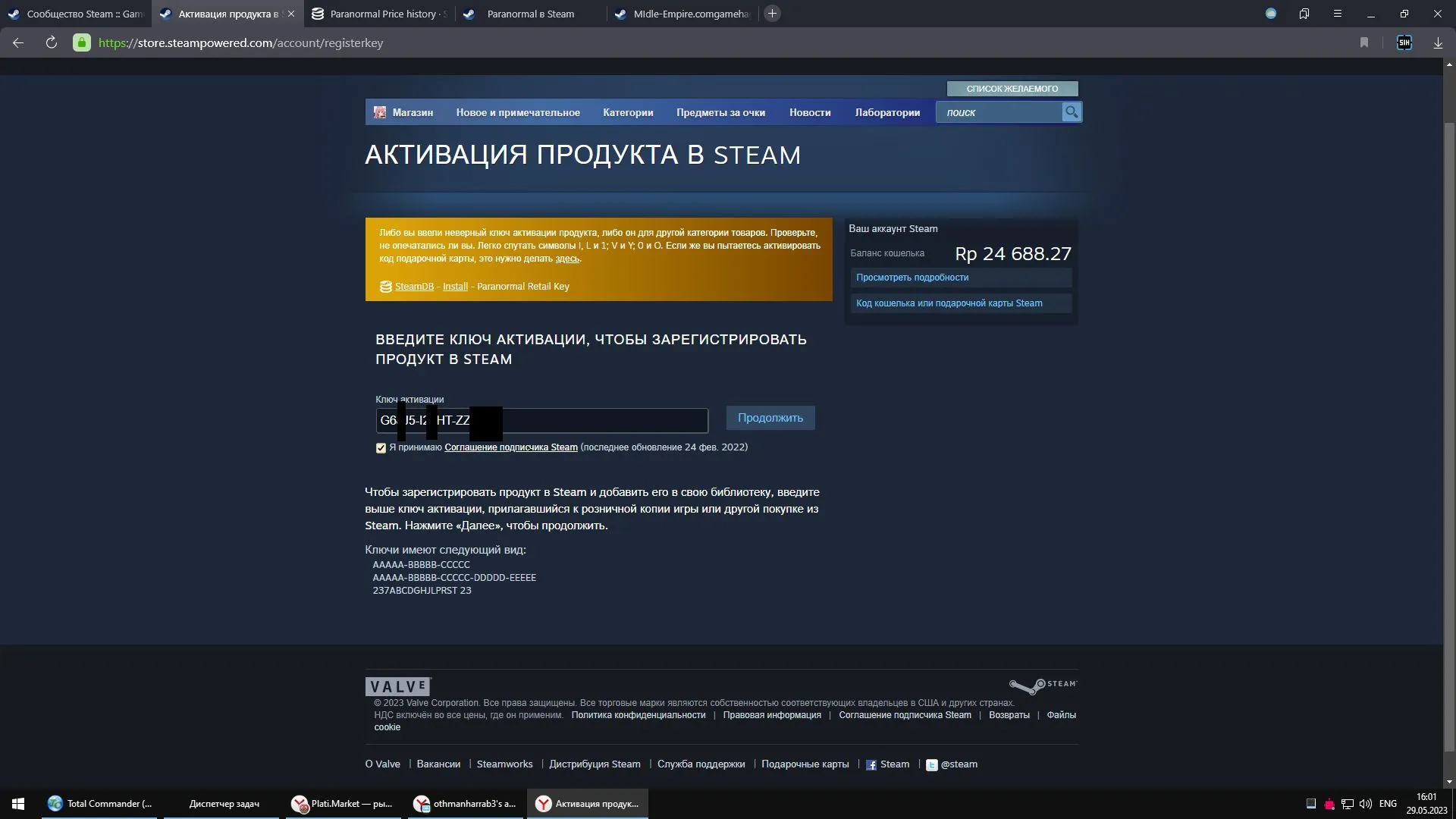Open Служба поддержки footer link
The image size is (1456, 819).
(701, 764)
